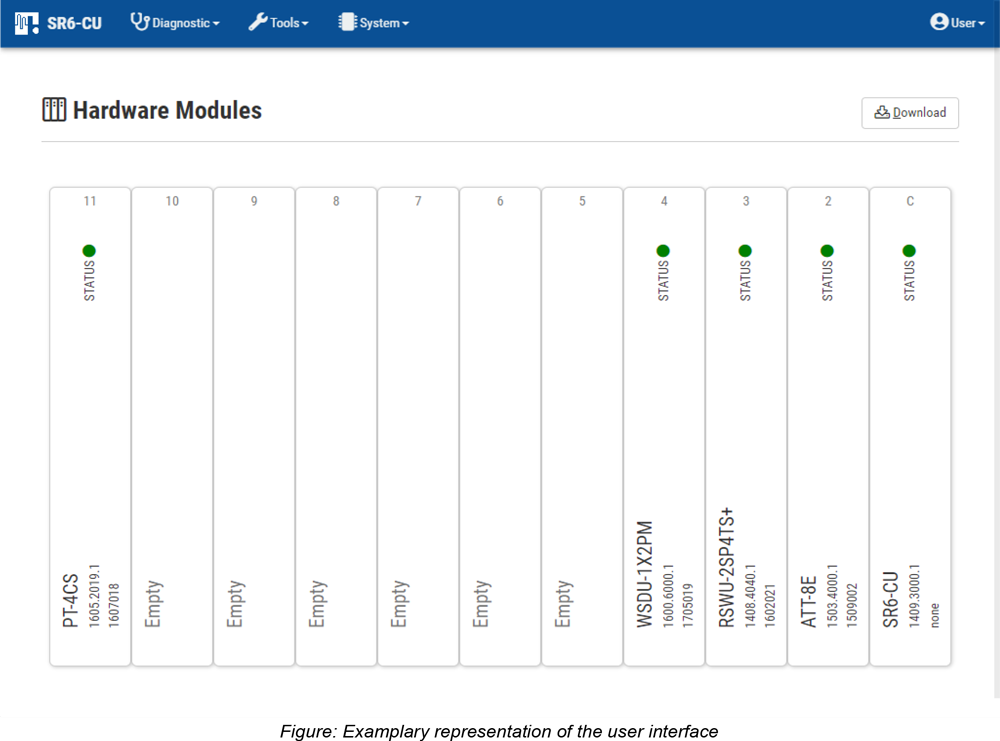Open the RSWU-2SP4TS+ module card
The image size is (1000, 741).
click(x=746, y=430)
